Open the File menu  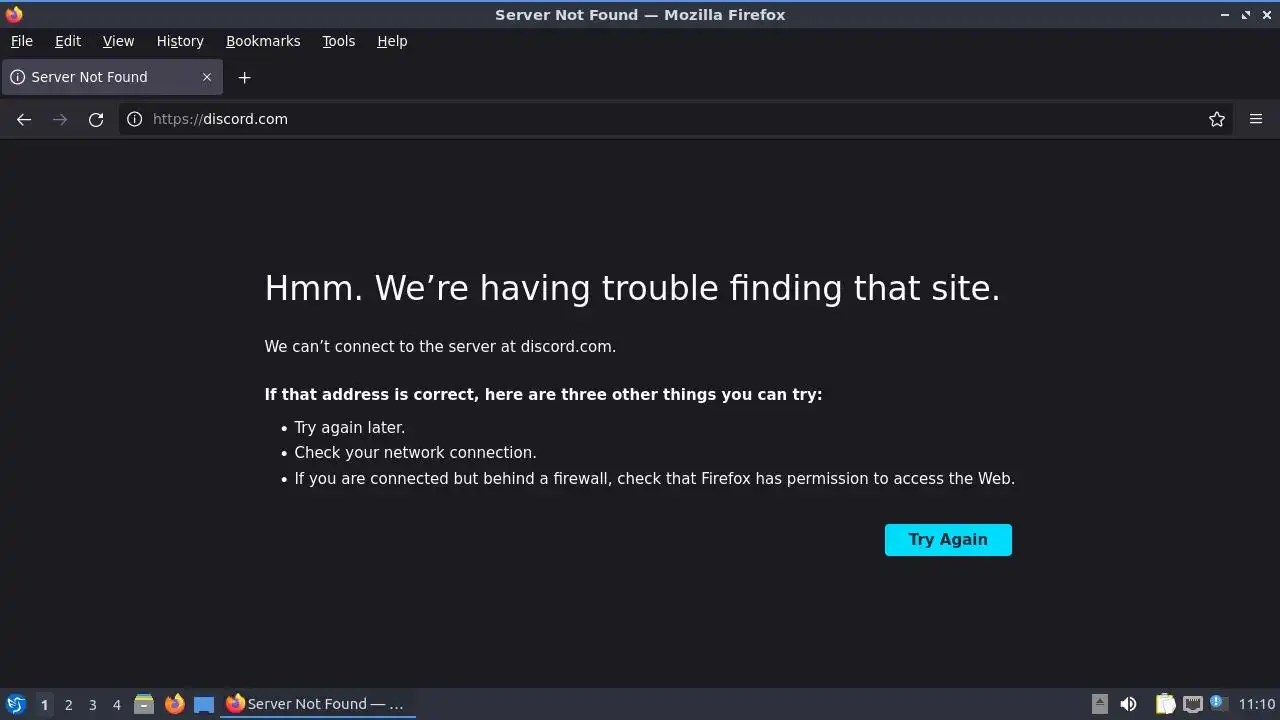tap(22, 41)
